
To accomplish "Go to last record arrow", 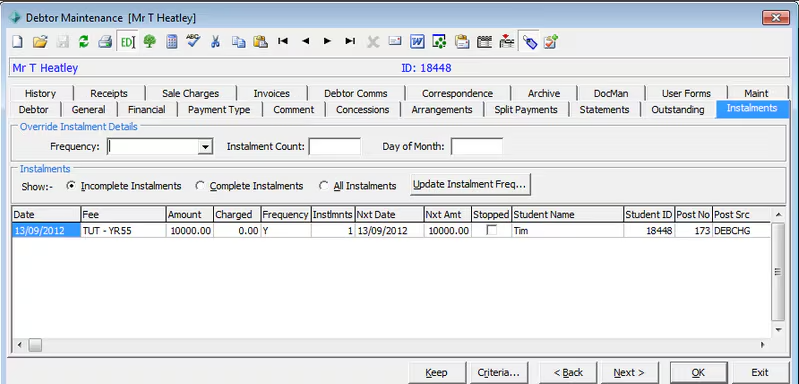I will [x=350, y=41].
